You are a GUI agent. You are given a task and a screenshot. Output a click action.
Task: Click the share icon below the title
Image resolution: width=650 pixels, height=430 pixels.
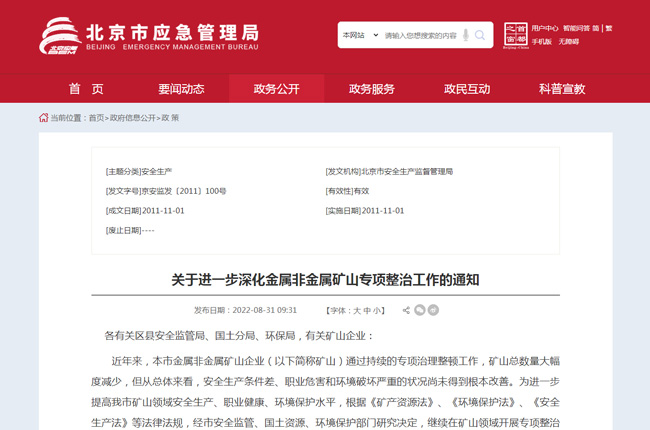pyautogui.click(x=406, y=310)
